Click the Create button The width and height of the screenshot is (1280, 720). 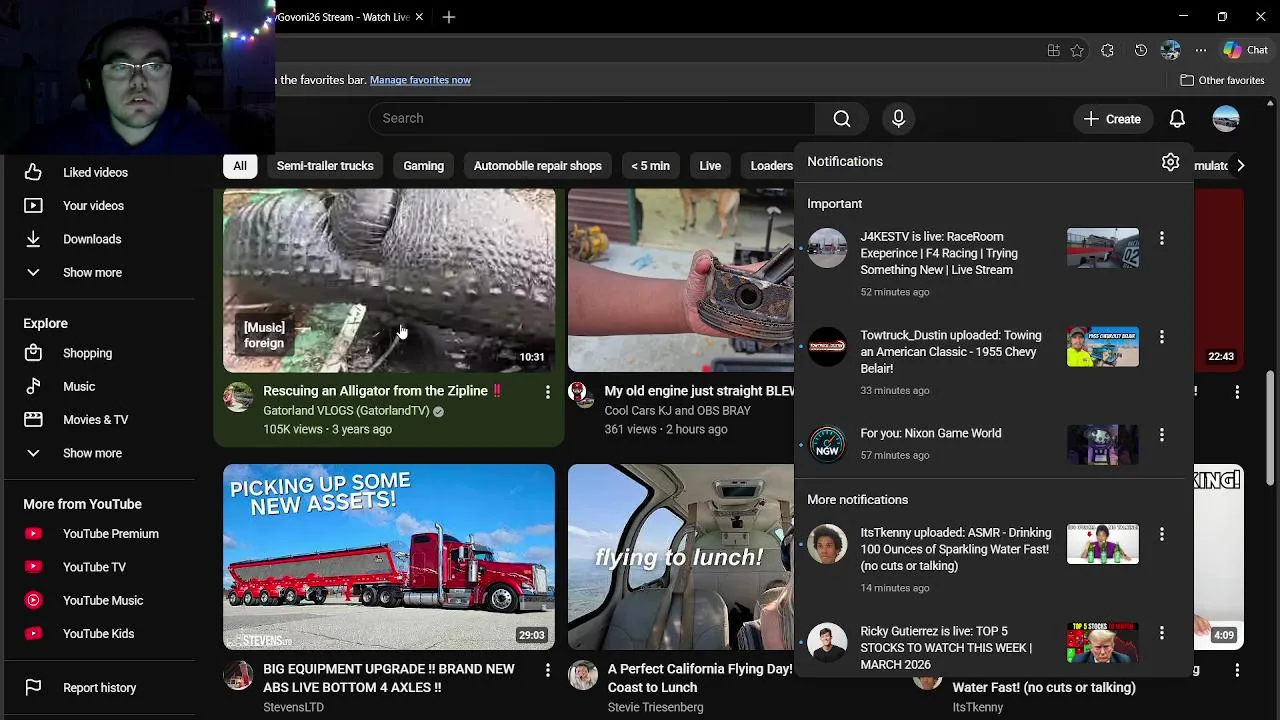[x=1112, y=119]
